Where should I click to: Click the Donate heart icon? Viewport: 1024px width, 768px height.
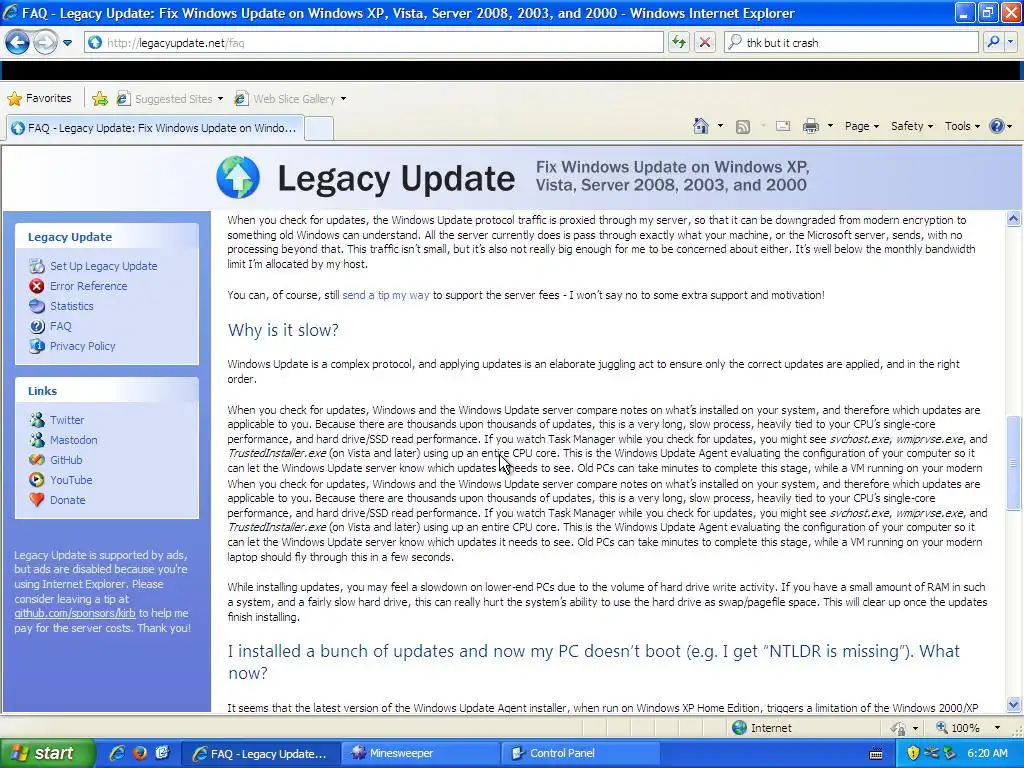click(x=37, y=500)
